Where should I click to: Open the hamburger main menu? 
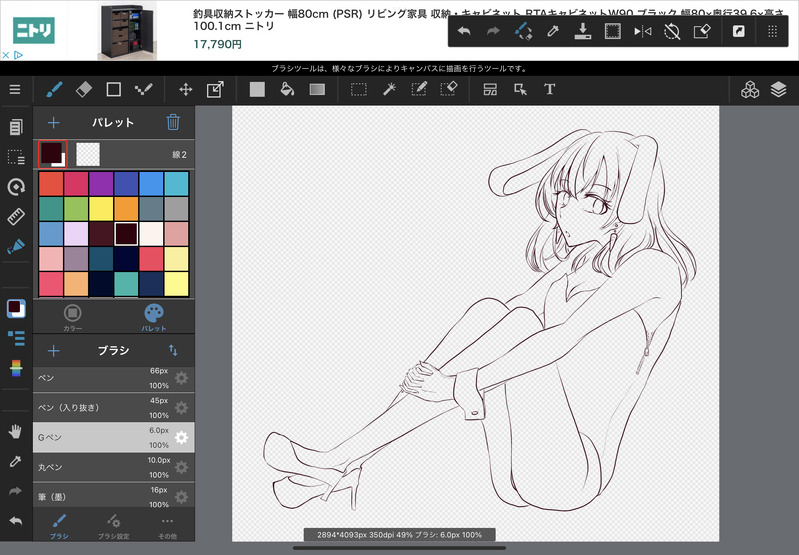coord(15,90)
